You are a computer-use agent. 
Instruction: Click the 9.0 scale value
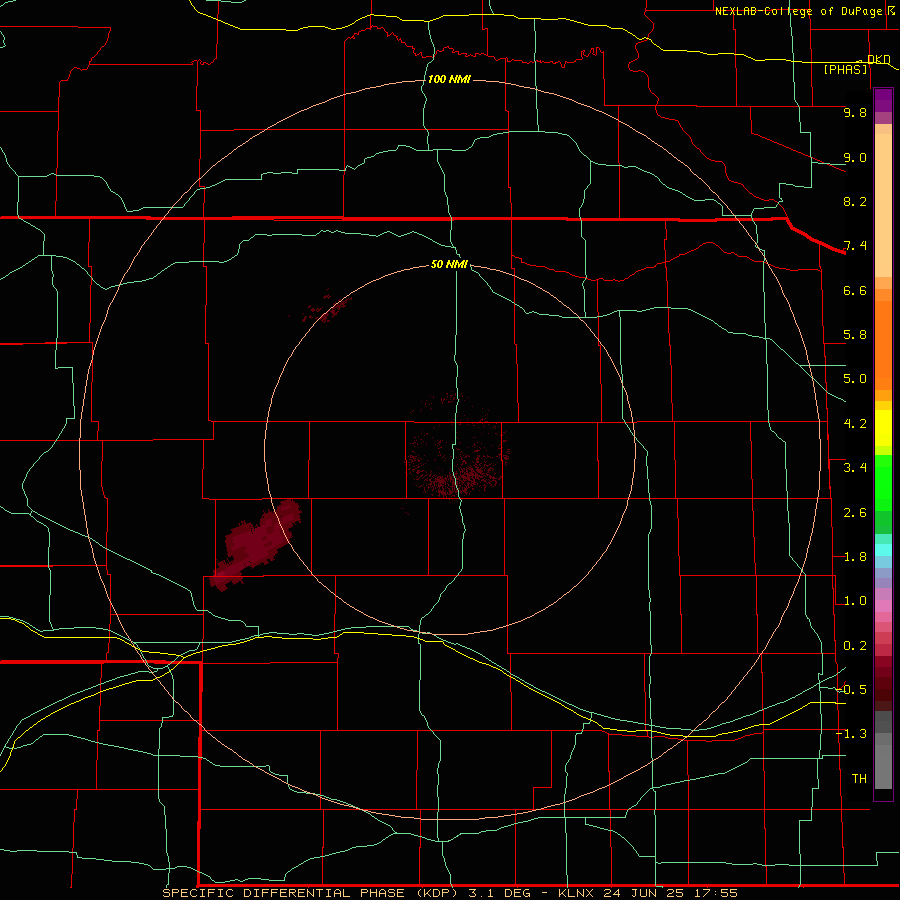click(855, 157)
